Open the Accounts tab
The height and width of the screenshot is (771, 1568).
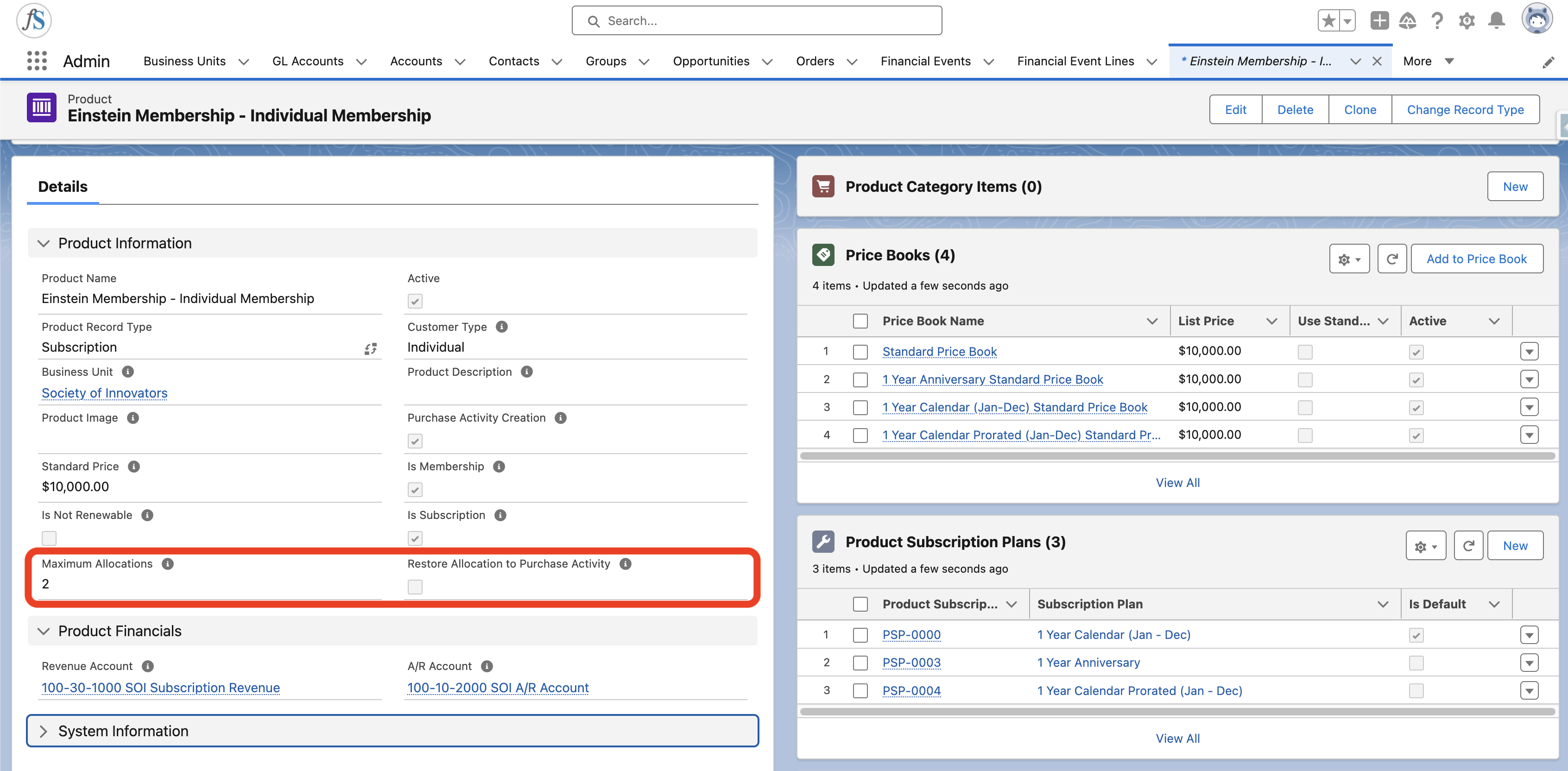pos(417,62)
